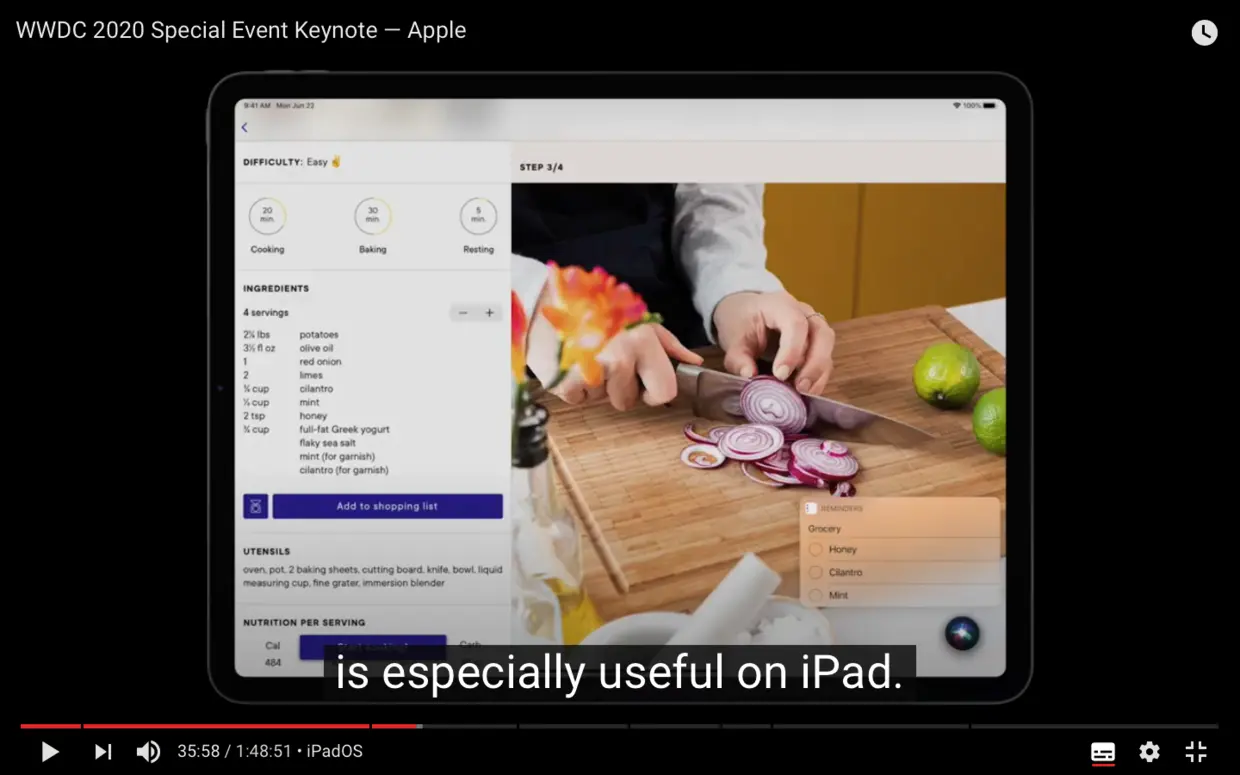Toggle captions with the subtitles icon
Screen dimensions: 1240x775
(1102, 751)
